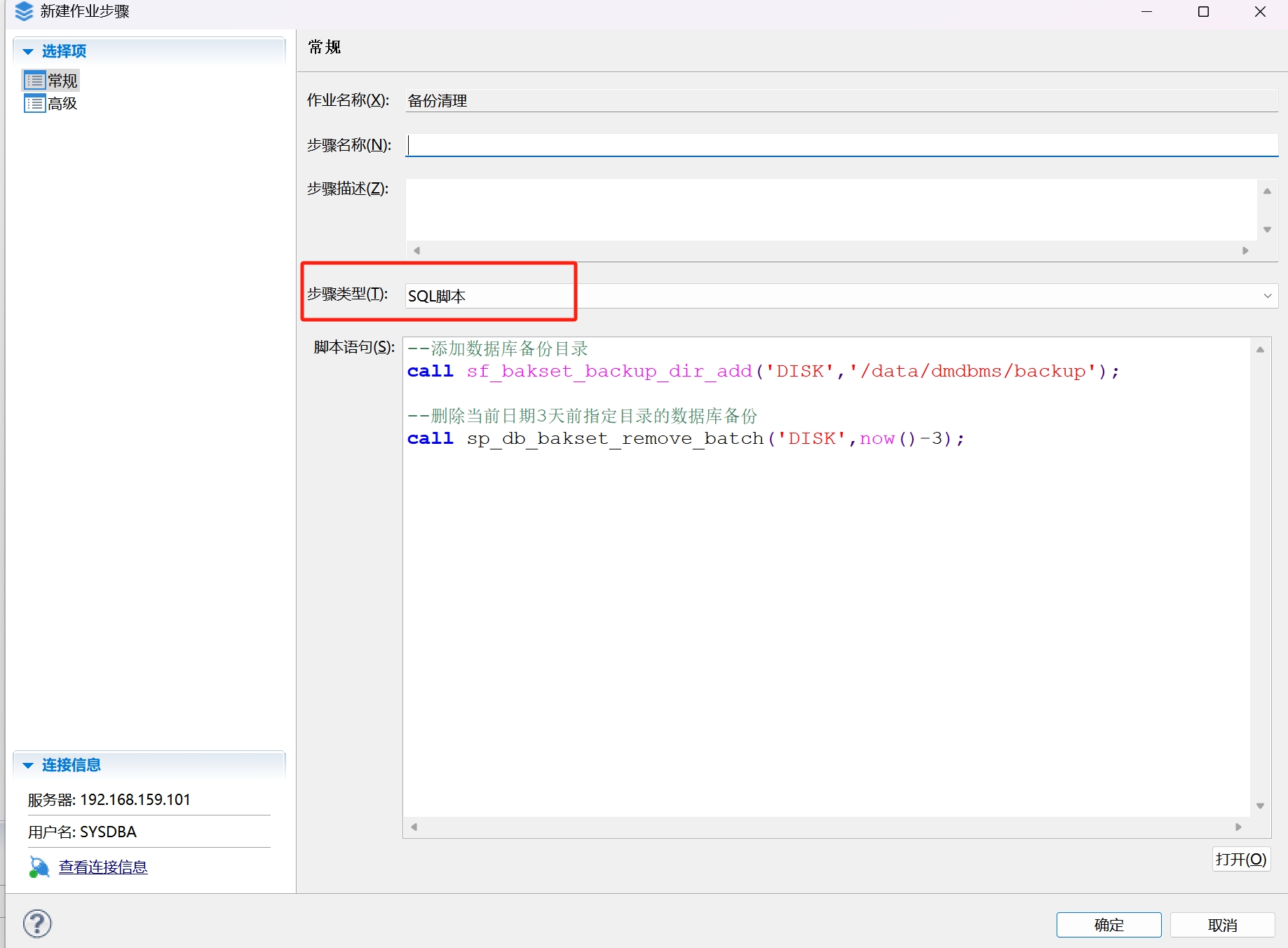Click script editor scroll down arrow

[x=1260, y=806]
